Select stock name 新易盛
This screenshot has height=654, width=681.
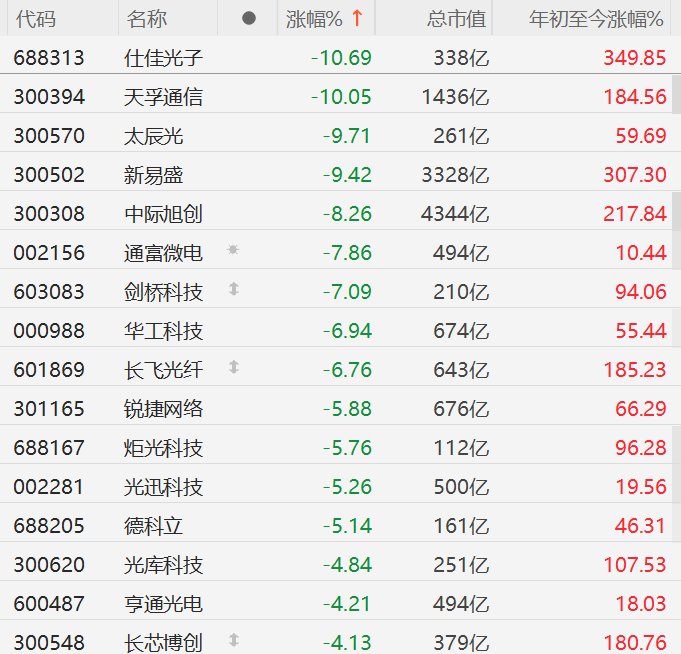click(x=153, y=175)
